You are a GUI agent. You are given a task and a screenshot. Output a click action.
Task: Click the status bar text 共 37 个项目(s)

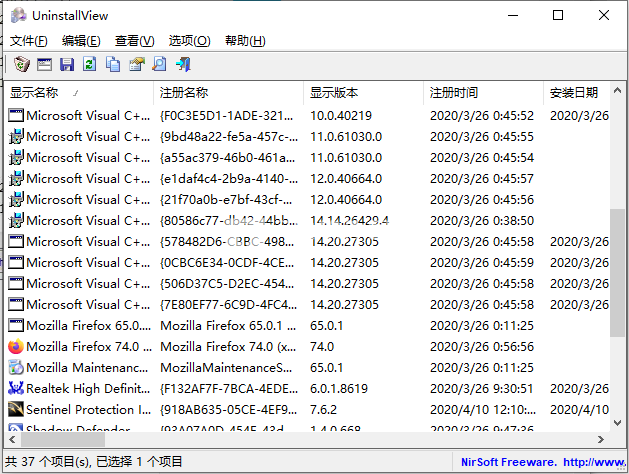click(48, 462)
